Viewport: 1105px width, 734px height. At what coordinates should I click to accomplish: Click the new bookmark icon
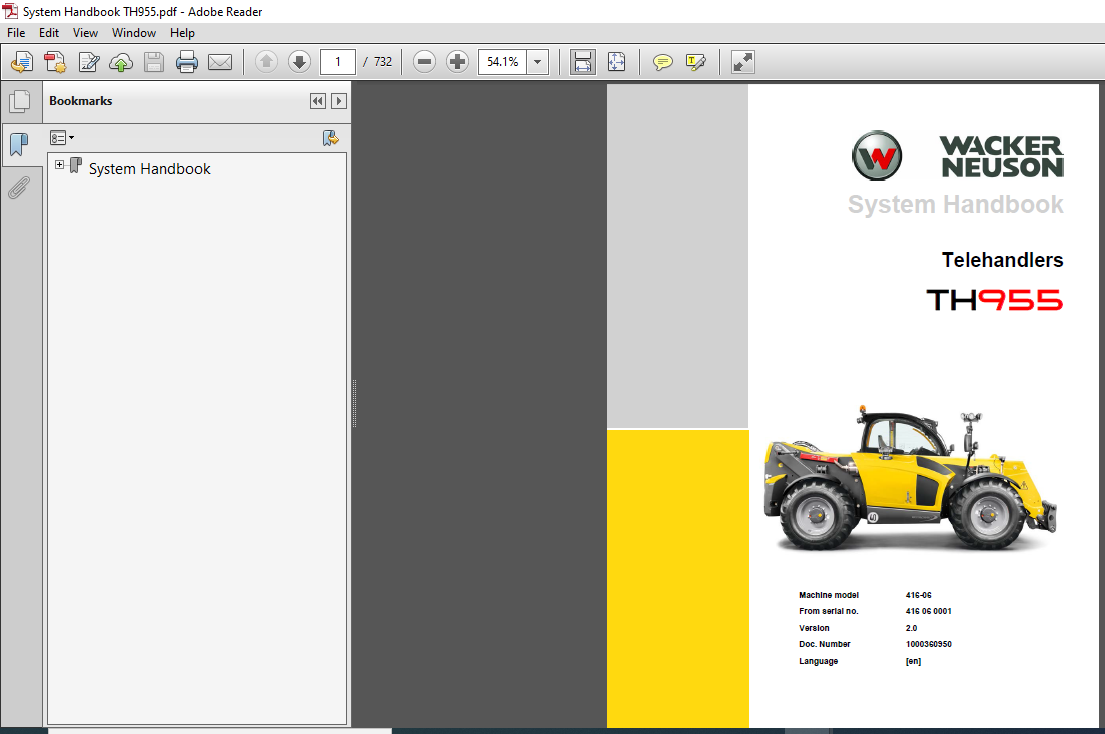point(331,138)
